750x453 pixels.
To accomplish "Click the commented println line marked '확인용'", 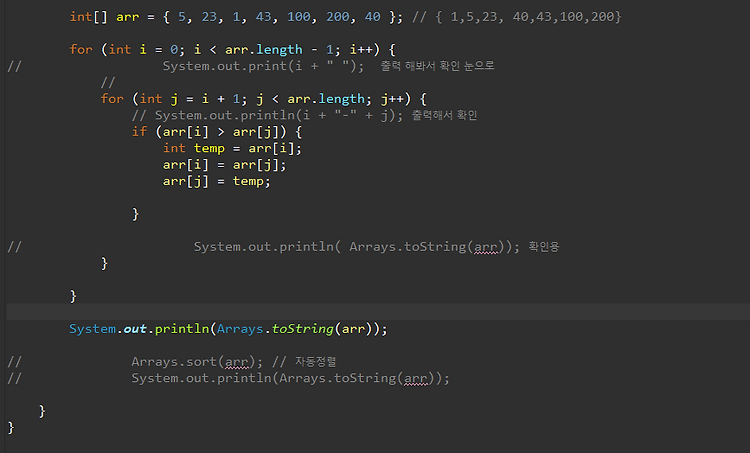I will click(x=376, y=247).
